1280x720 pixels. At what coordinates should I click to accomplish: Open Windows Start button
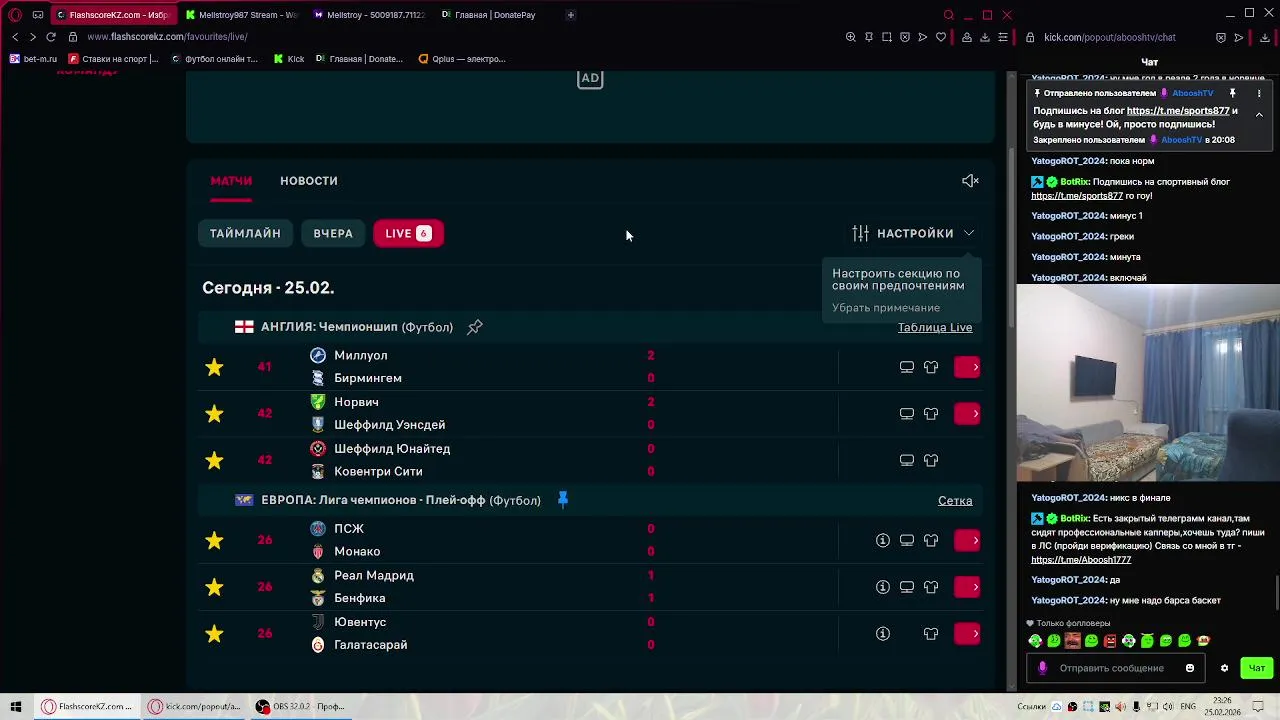coord(16,706)
